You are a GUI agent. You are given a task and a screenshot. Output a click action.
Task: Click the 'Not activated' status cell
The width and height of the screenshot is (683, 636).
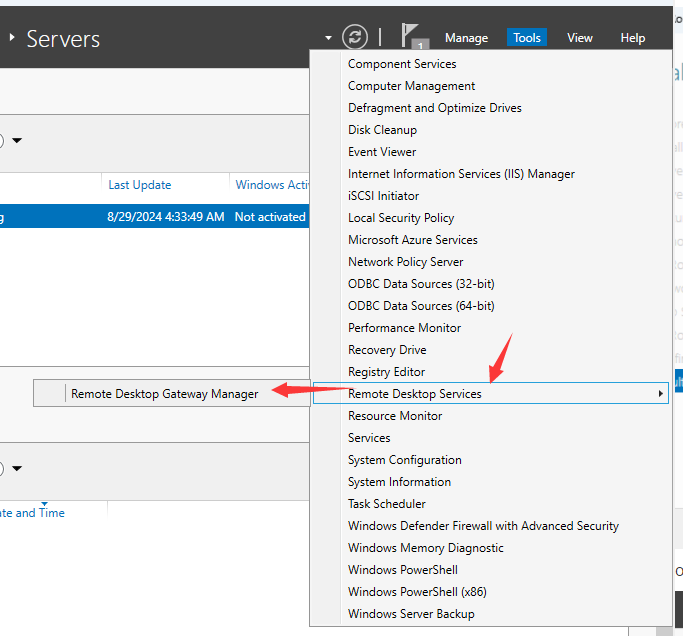pos(270,217)
